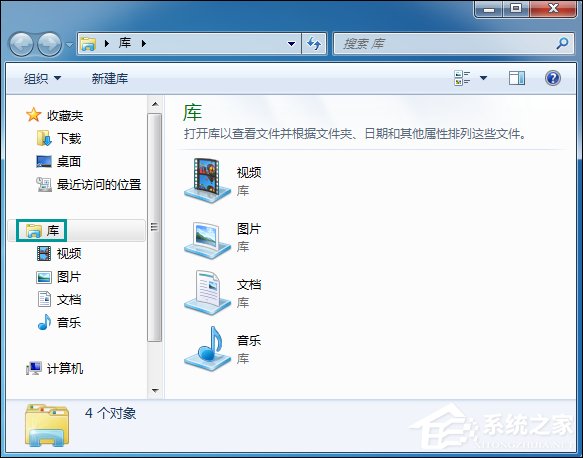Image resolution: width=583 pixels, height=458 pixels.
Task: Open 下载 under Favorites
Action: coord(69,138)
